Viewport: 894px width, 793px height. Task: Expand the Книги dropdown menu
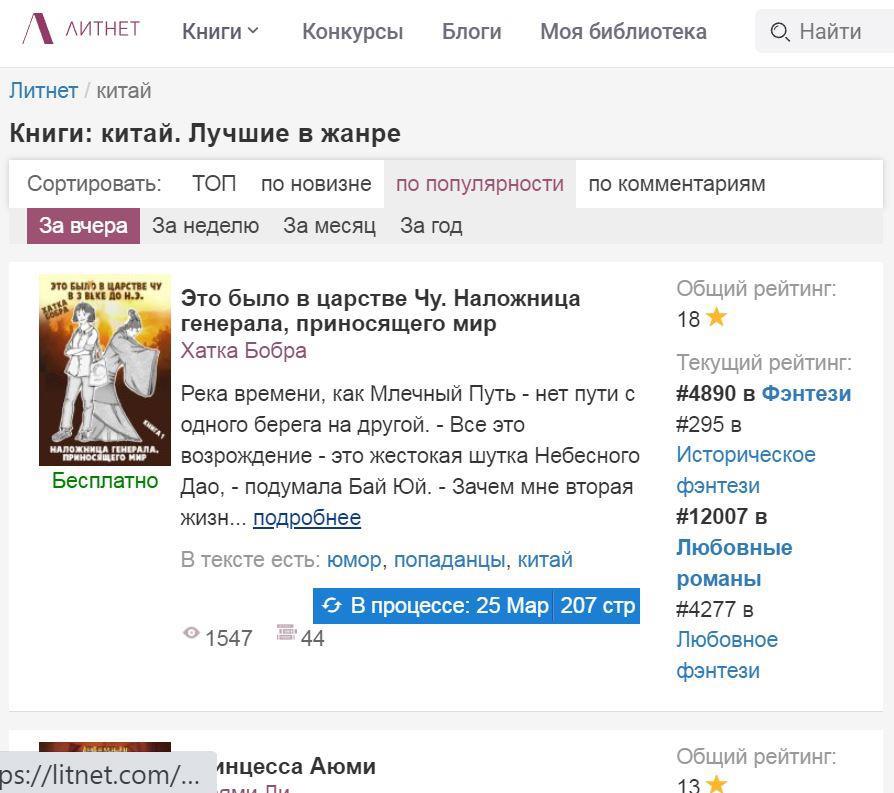220,31
